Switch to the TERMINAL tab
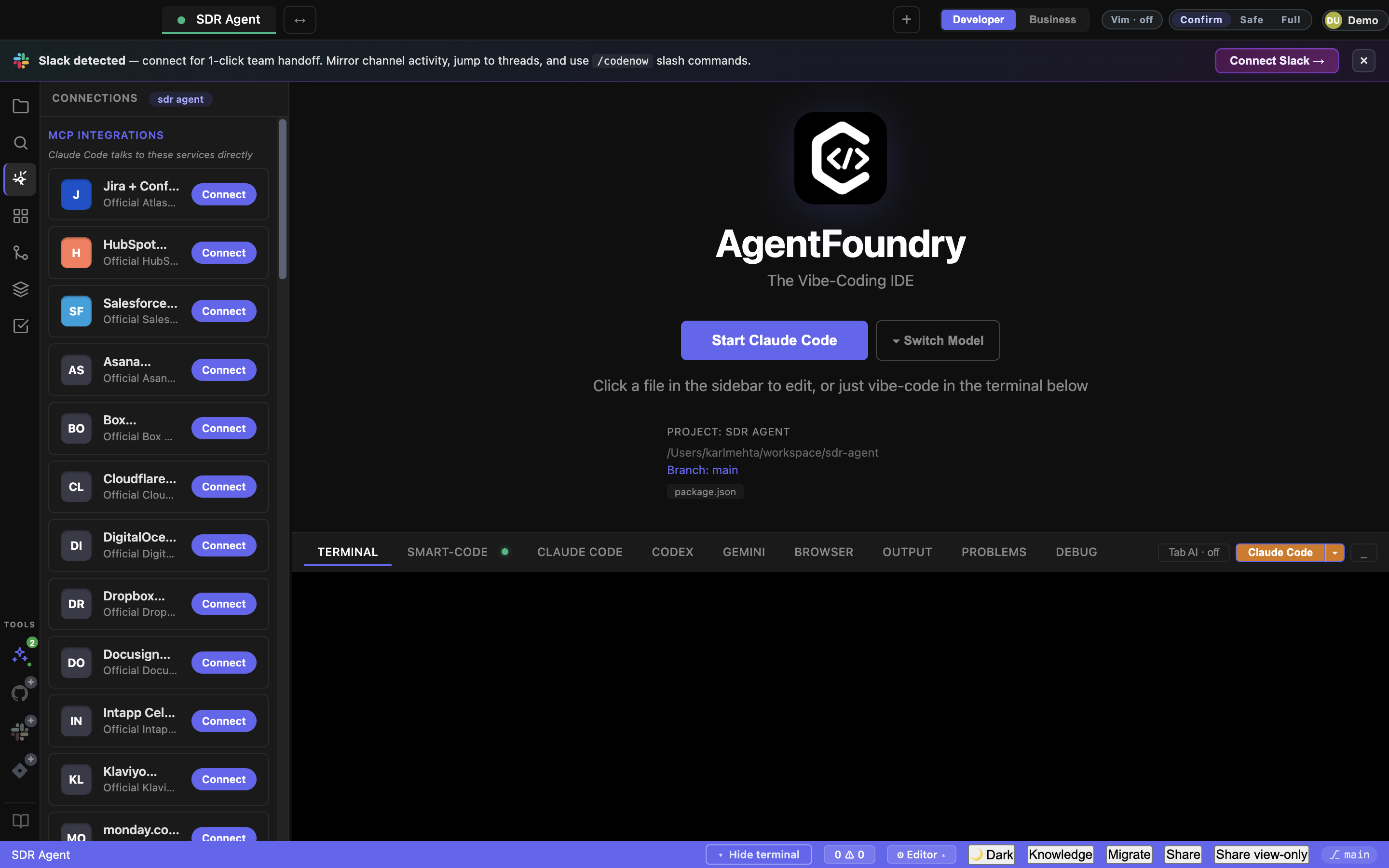 [x=347, y=552]
